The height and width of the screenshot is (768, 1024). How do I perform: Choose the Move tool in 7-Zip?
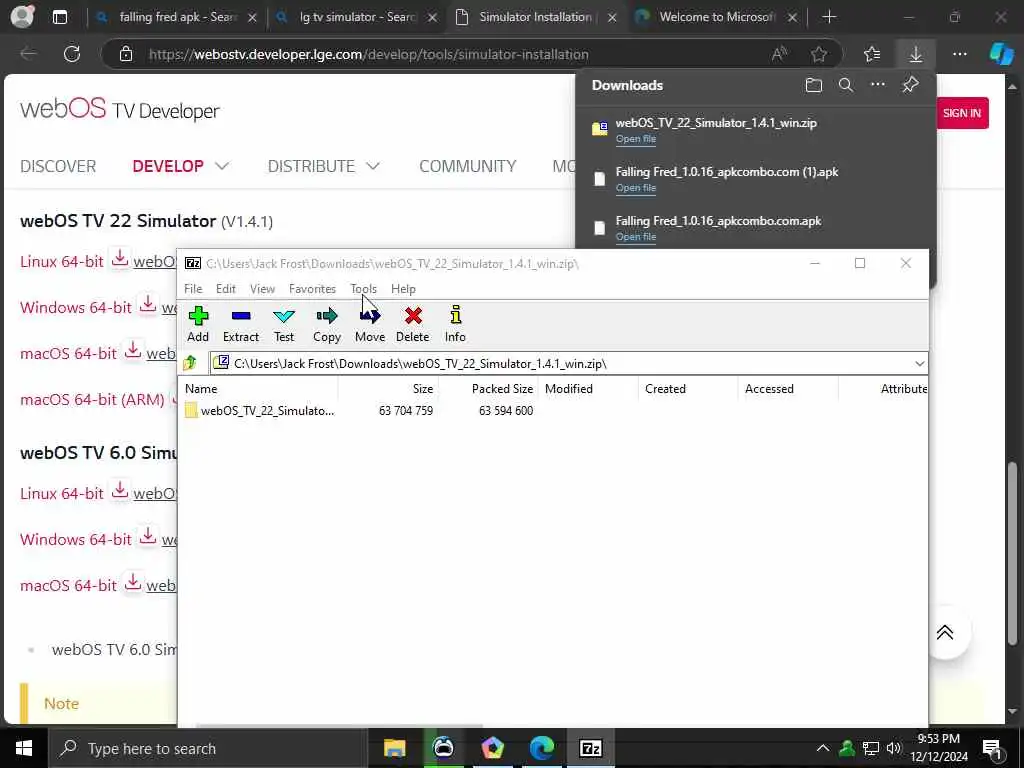tap(370, 324)
